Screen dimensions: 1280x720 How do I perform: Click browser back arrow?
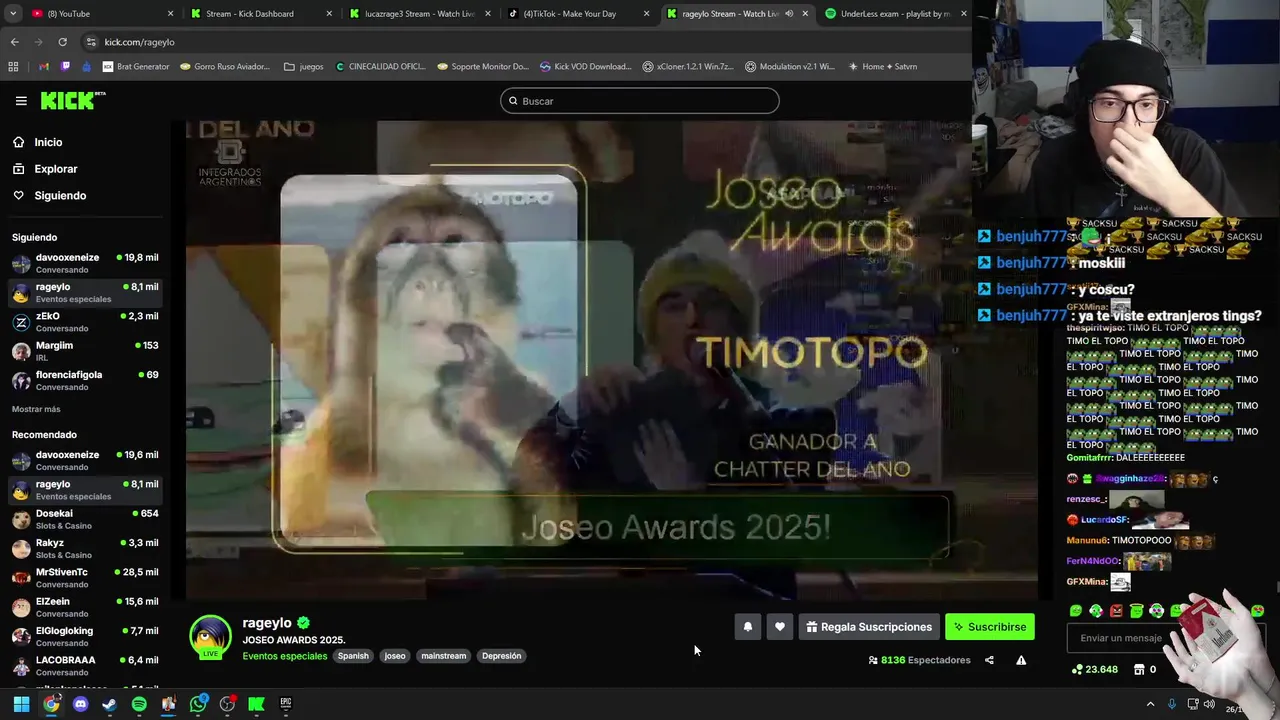click(x=14, y=42)
